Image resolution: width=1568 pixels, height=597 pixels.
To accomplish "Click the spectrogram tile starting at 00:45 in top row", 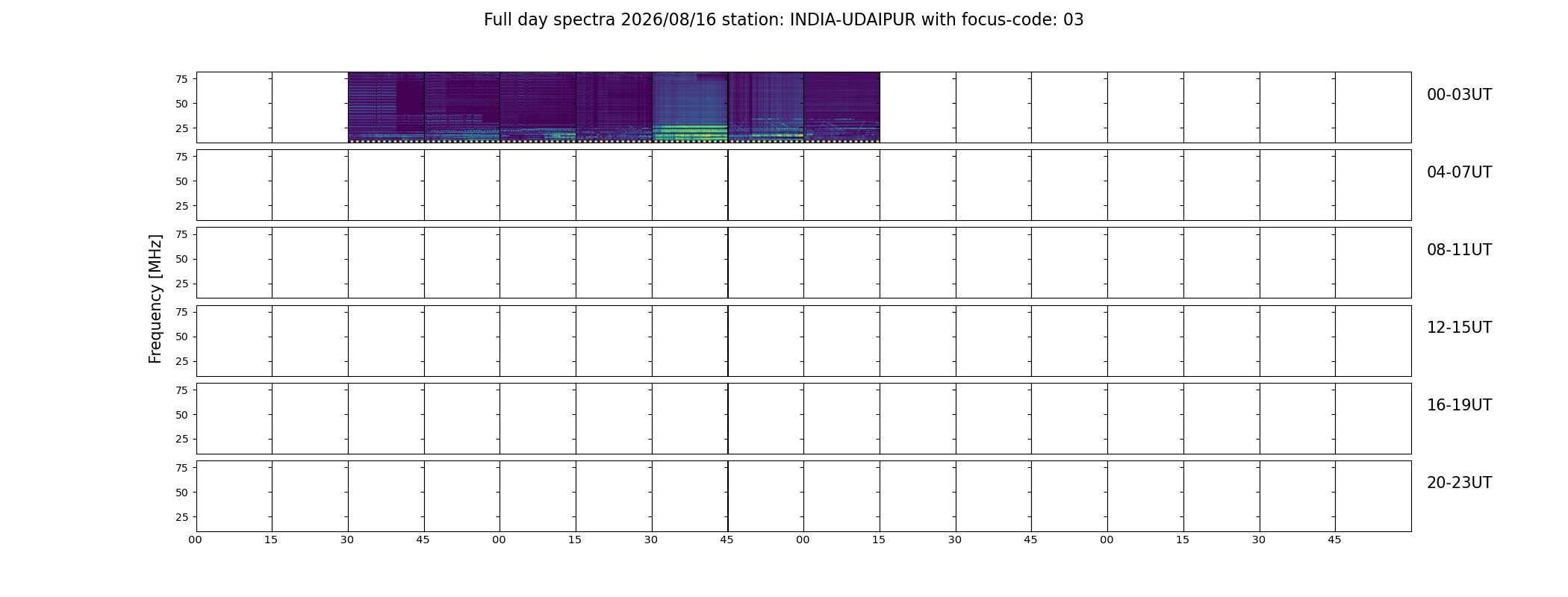I will (462, 107).
